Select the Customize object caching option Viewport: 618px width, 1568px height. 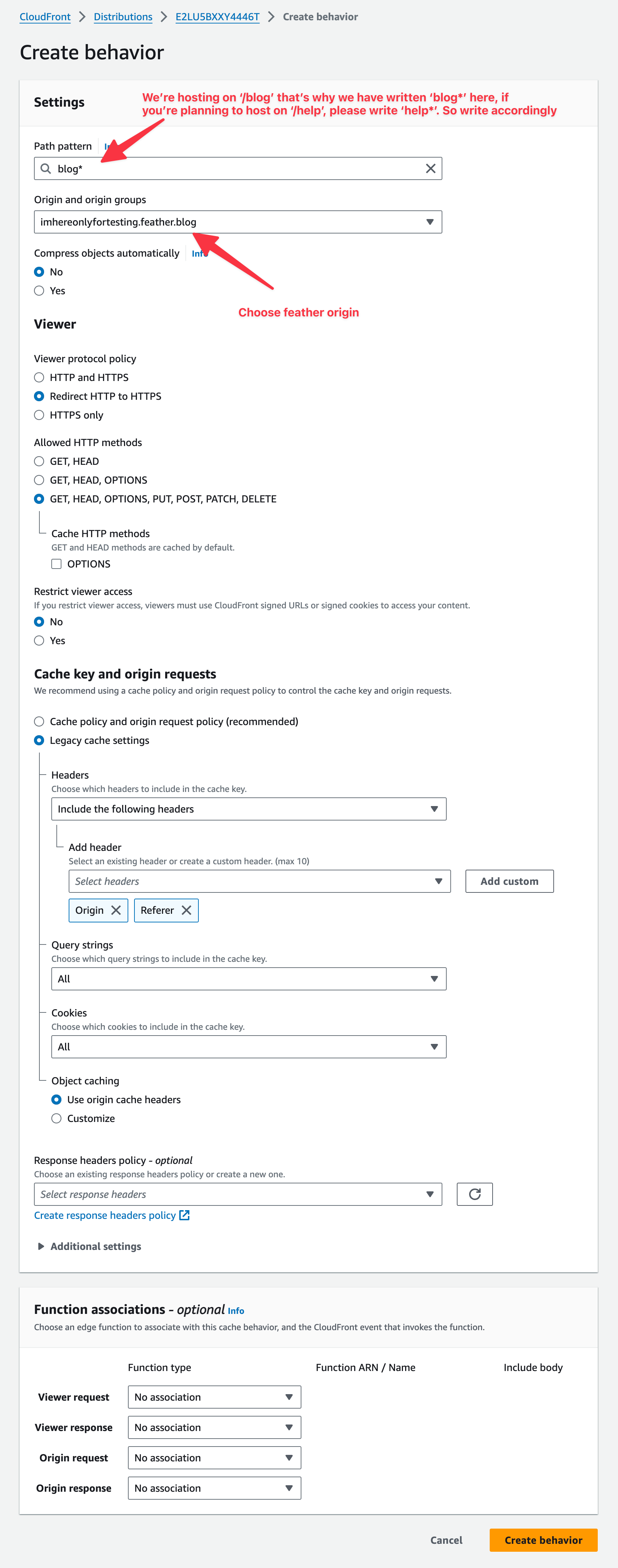pyautogui.click(x=57, y=1118)
